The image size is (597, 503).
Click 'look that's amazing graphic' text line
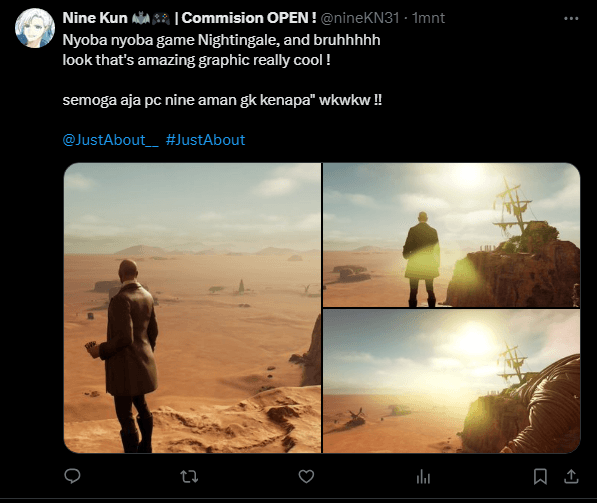(x=196, y=60)
